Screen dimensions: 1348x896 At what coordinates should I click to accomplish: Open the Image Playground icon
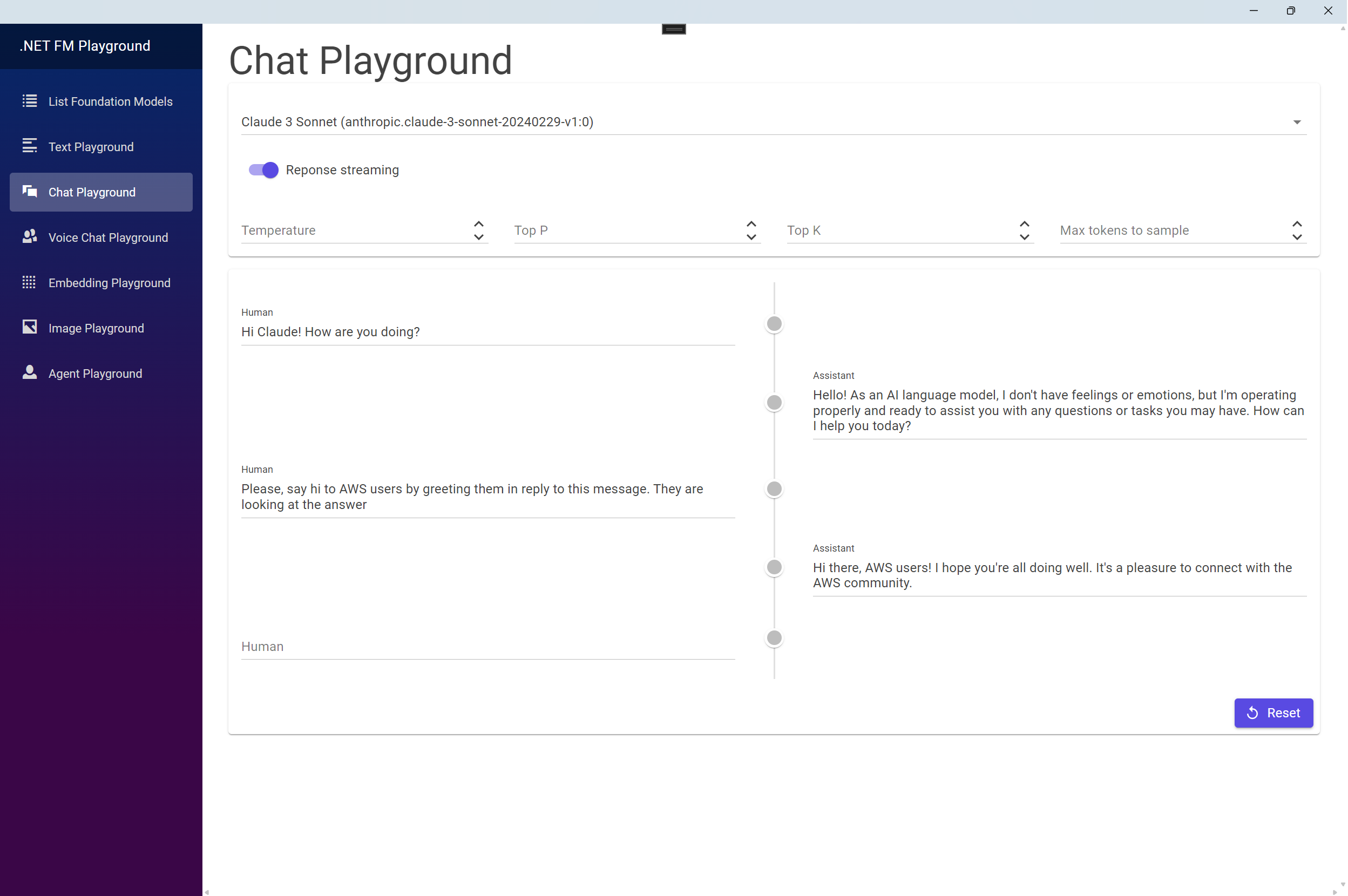(x=29, y=327)
